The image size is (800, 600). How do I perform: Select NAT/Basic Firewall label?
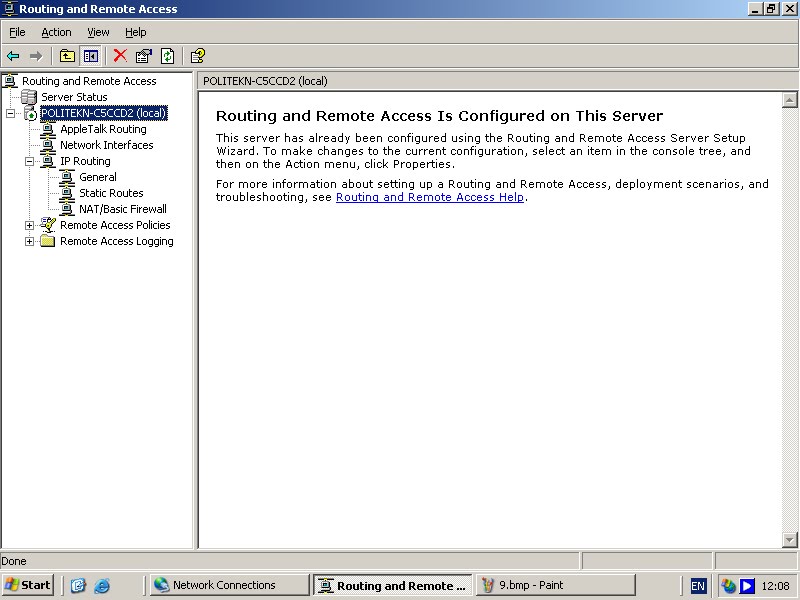123,209
